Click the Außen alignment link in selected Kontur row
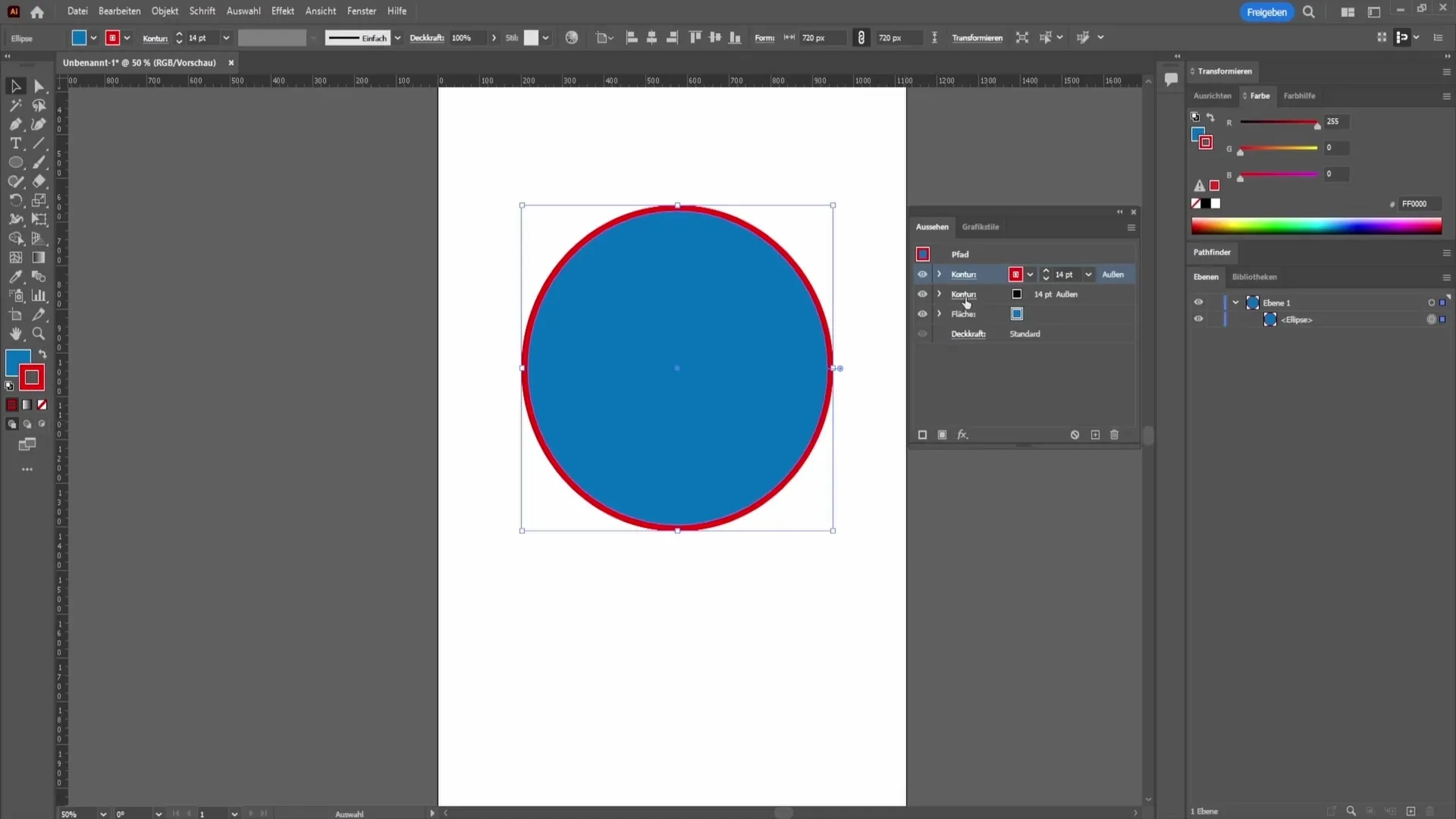This screenshot has width=1456, height=819. (1112, 275)
